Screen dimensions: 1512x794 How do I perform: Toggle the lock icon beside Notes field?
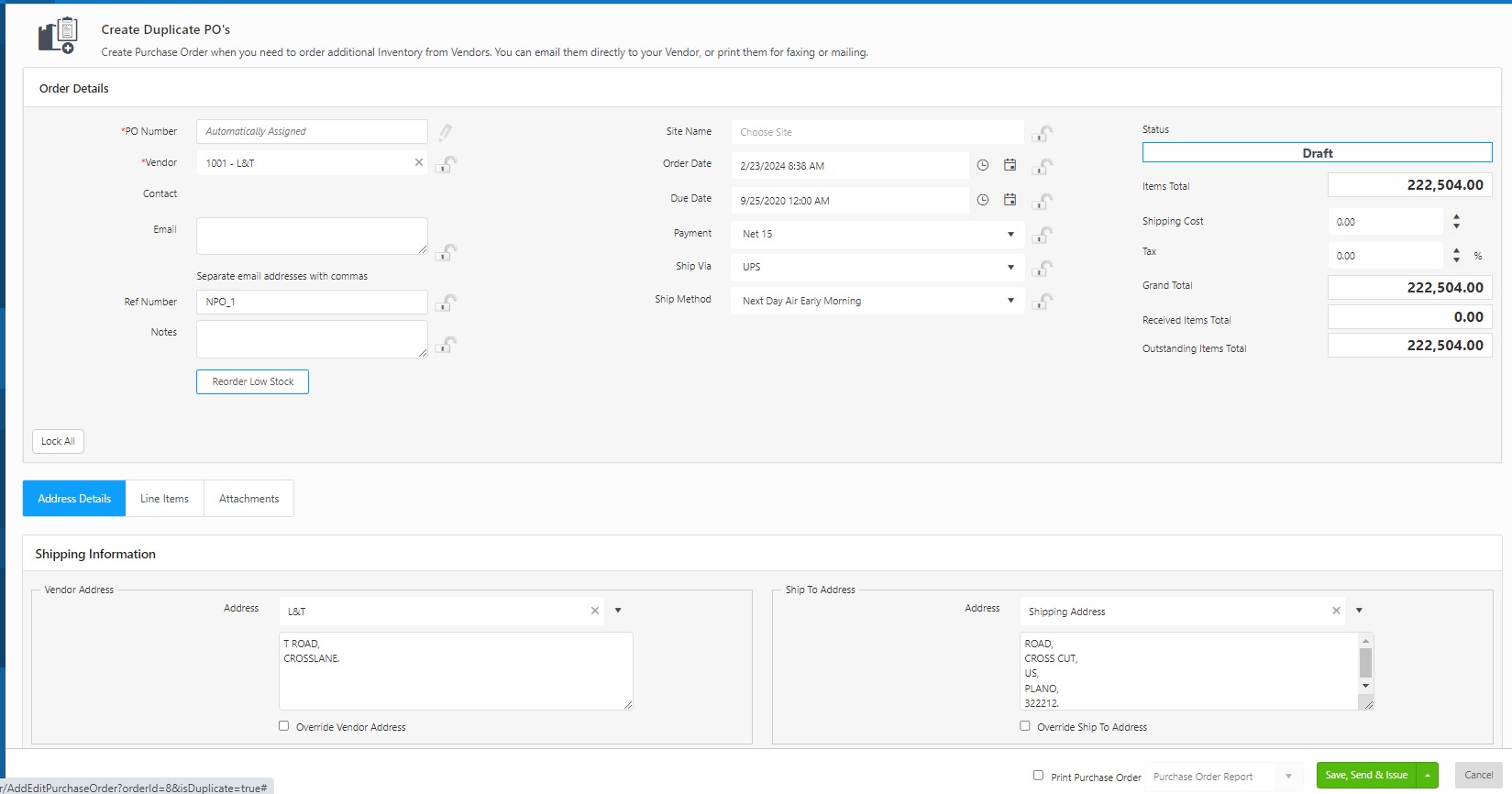click(447, 344)
